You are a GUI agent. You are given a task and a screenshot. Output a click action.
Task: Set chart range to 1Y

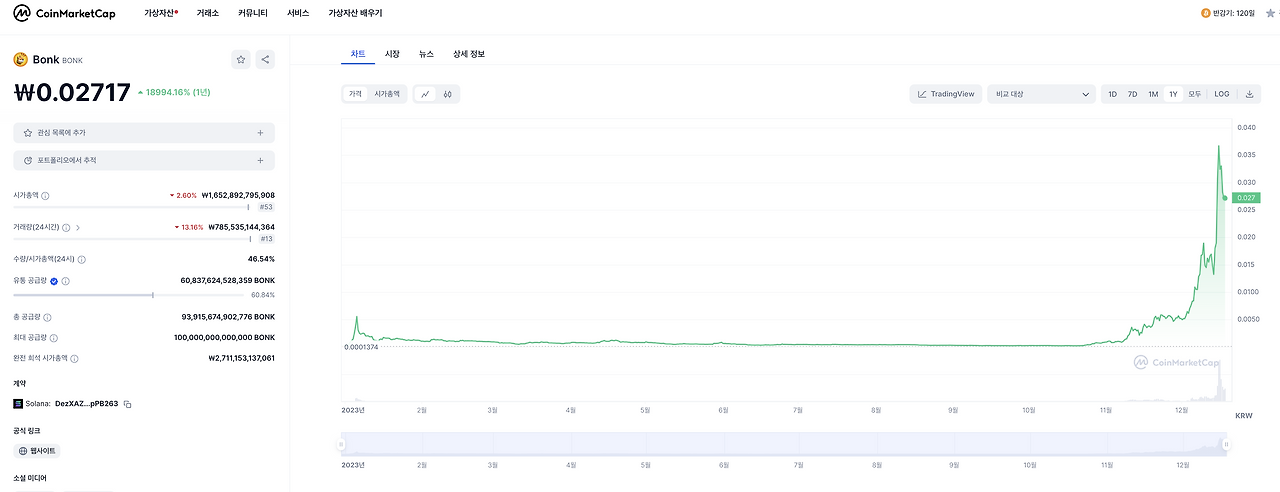tap(1173, 94)
